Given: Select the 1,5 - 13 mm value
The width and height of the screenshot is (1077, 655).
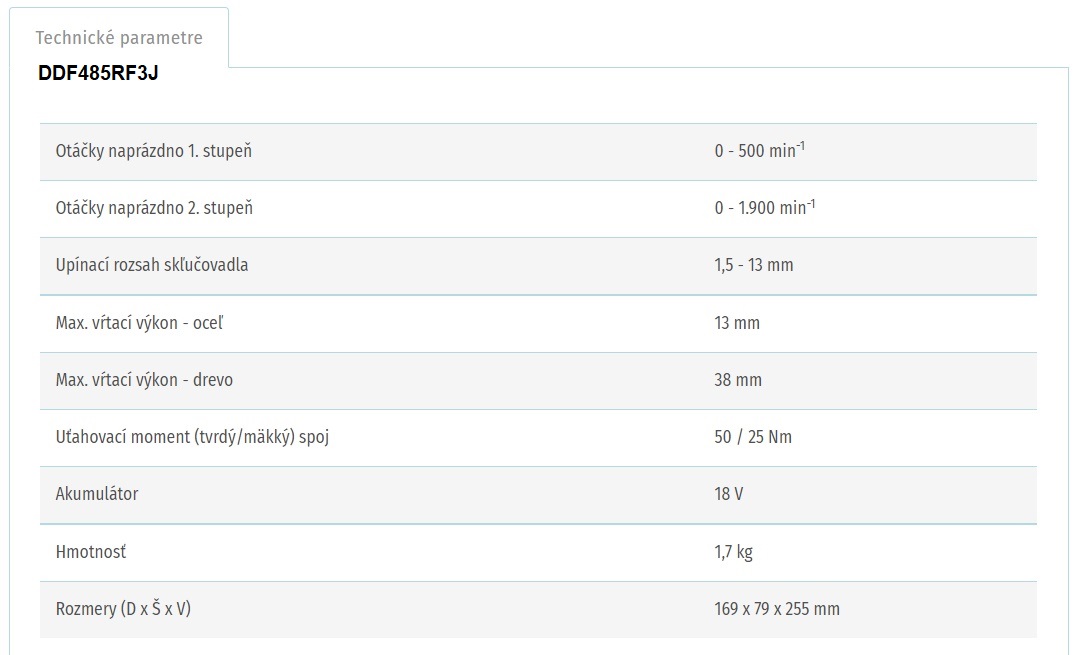Looking at the screenshot, I should pos(753,265).
